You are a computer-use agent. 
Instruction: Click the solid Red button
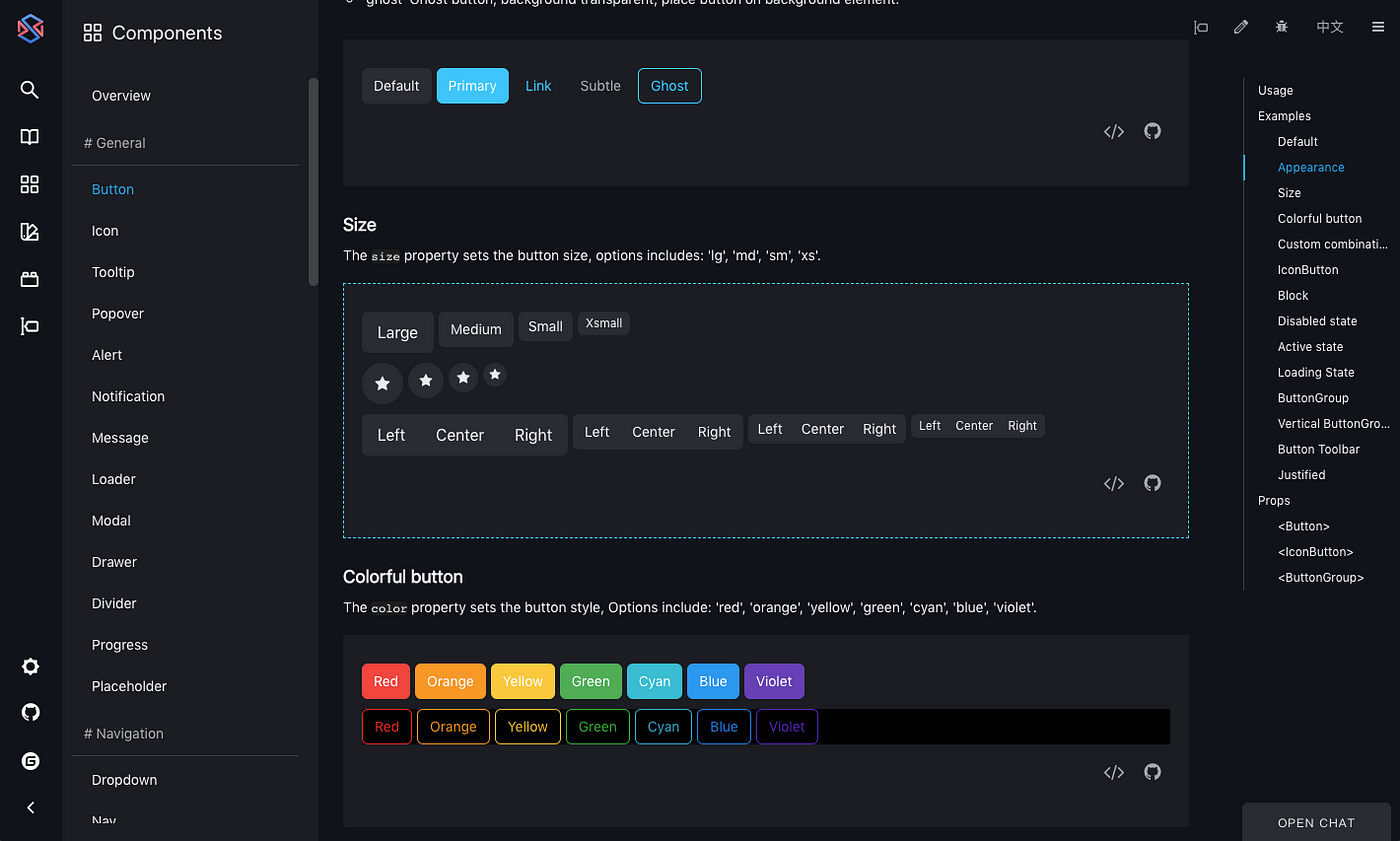(x=386, y=682)
